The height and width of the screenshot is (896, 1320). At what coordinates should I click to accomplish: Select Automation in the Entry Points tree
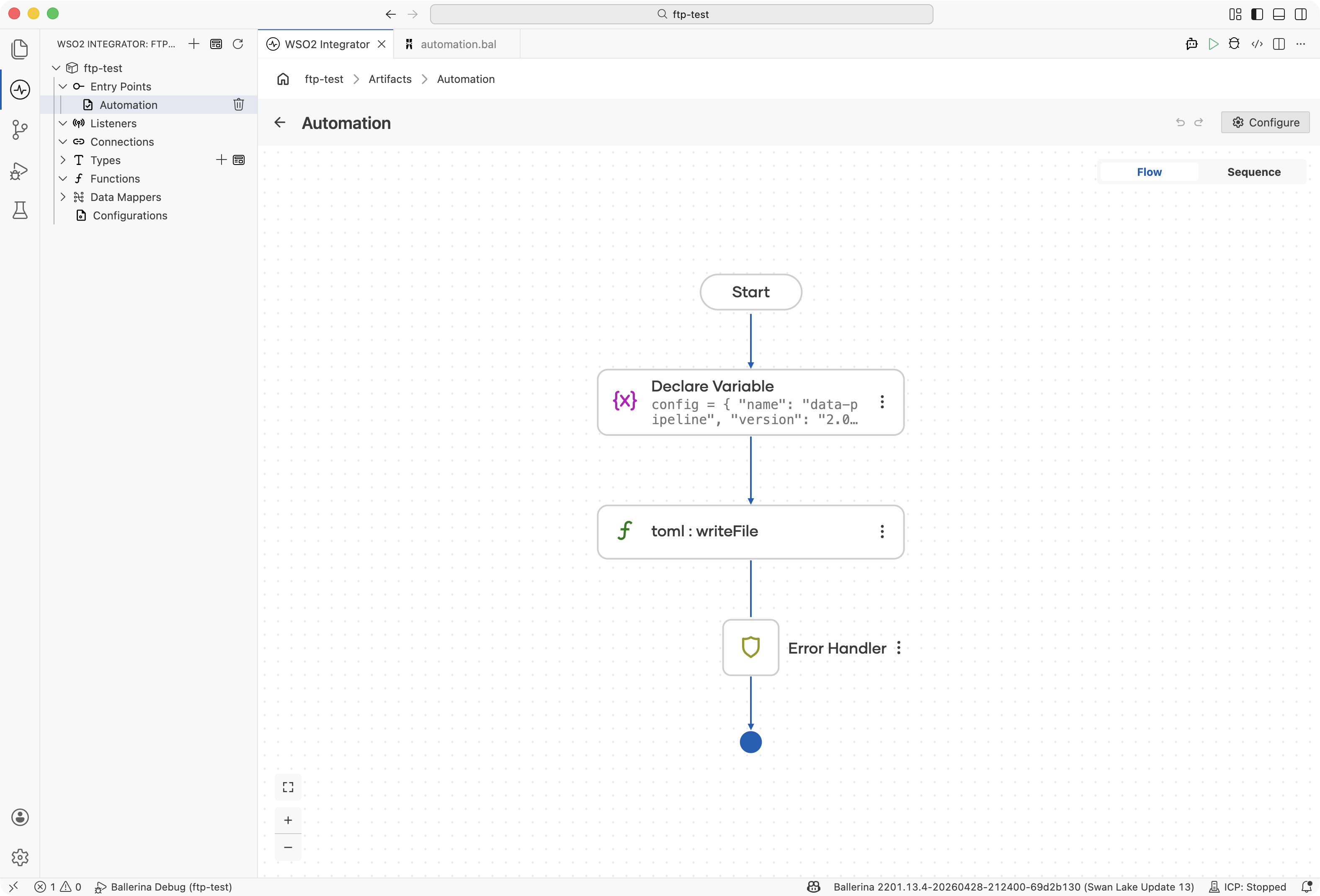pos(149,105)
